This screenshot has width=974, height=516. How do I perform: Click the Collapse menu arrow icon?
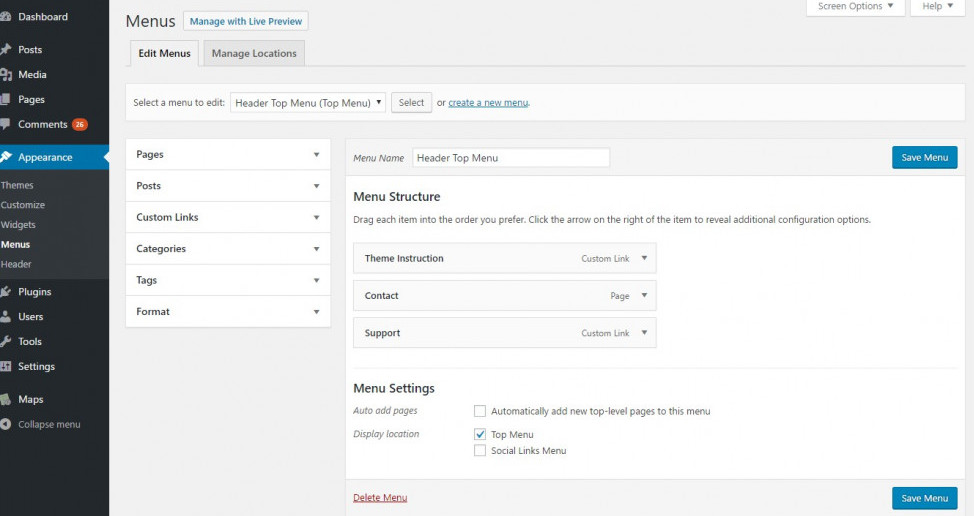tap(6, 424)
